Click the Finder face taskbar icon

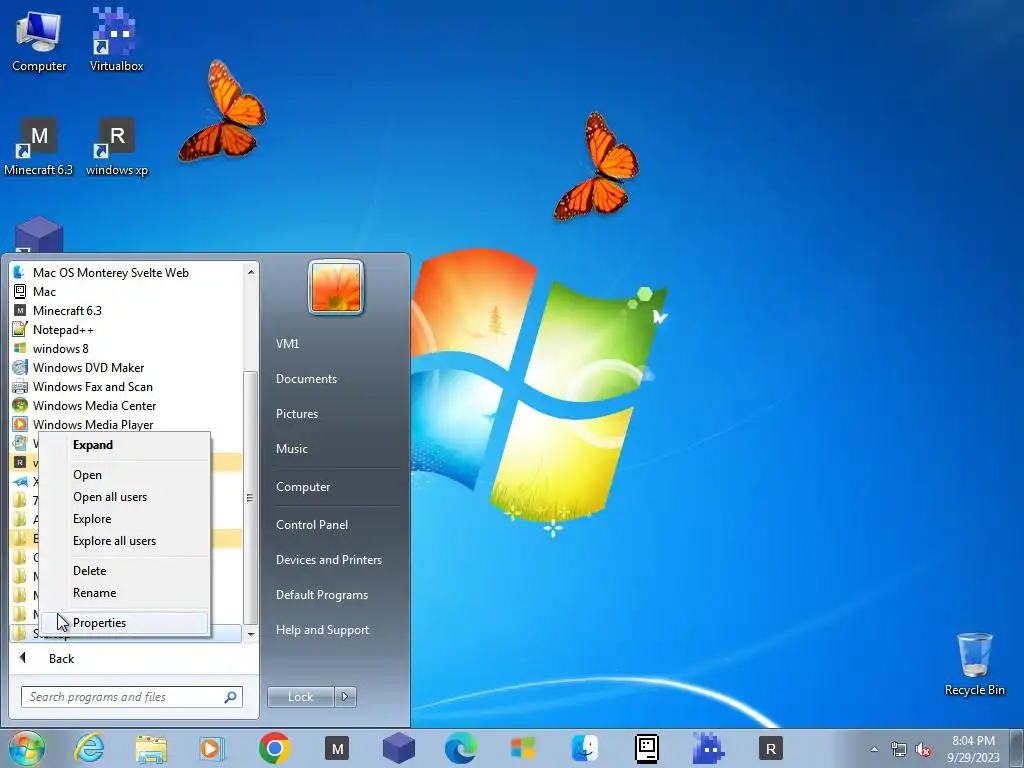(584, 748)
